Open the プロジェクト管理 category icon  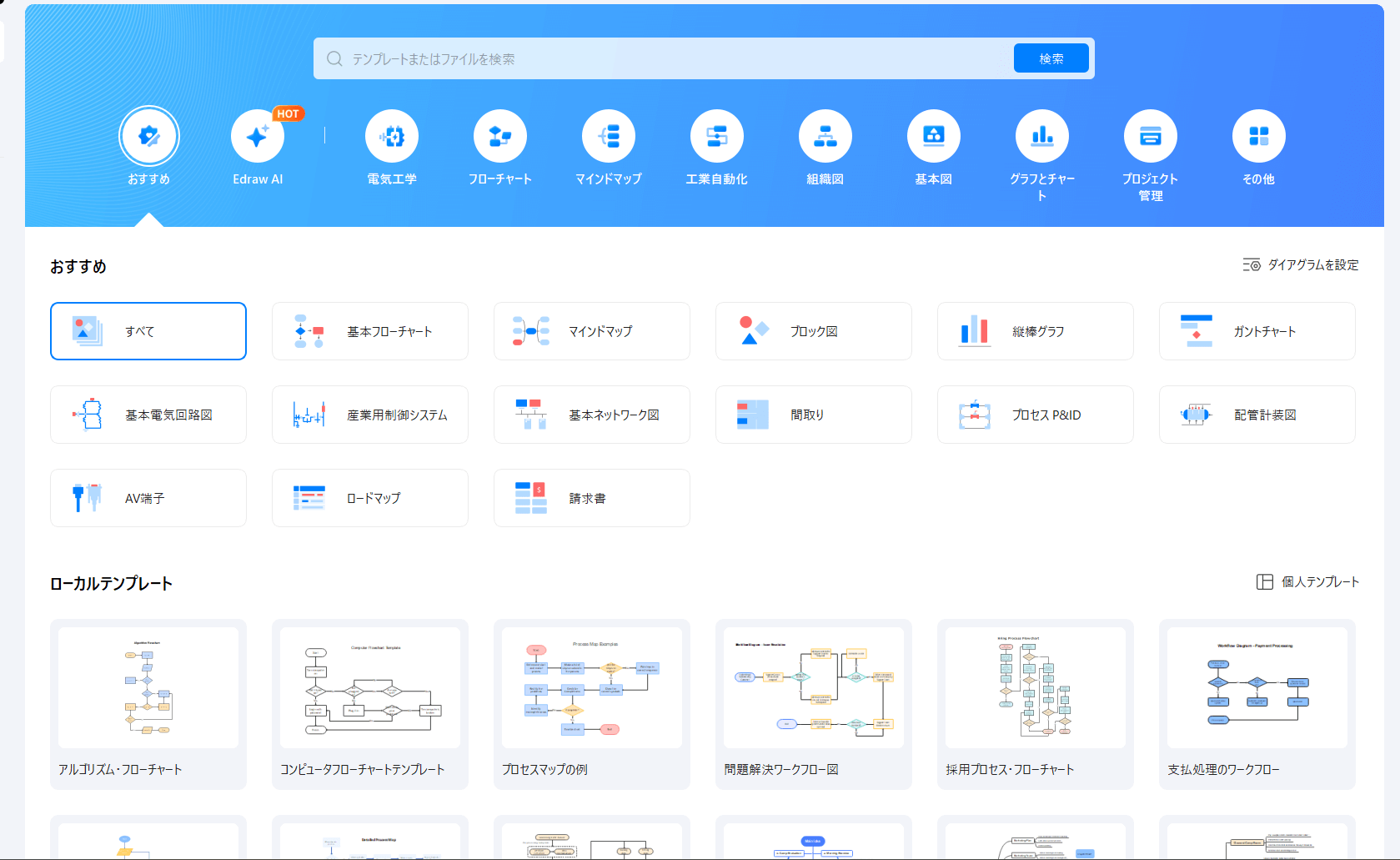1151,136
